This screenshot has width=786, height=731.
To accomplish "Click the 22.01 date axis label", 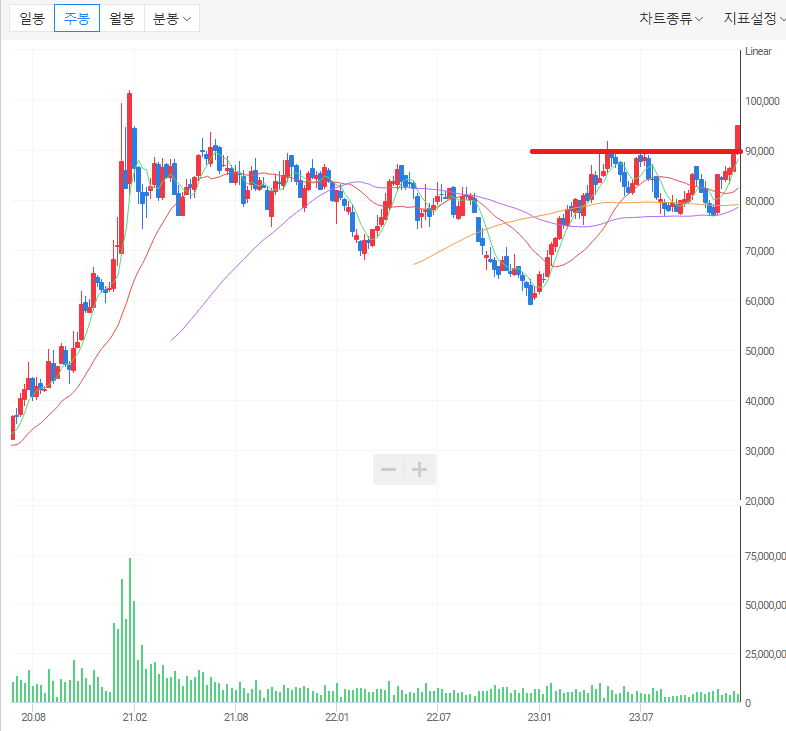I will click(x=336, y=717).
